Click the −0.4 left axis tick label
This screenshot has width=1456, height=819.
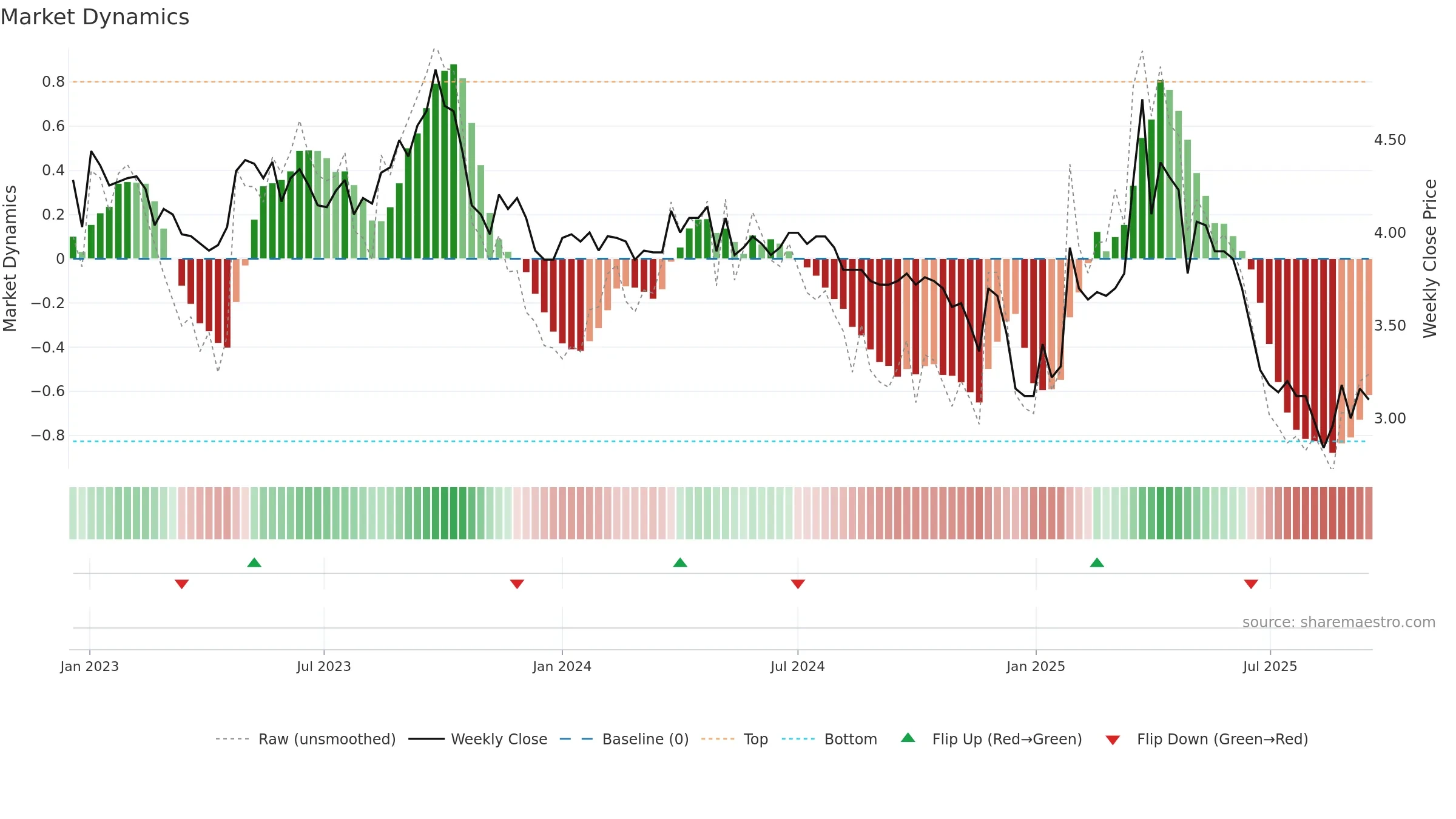48,348
